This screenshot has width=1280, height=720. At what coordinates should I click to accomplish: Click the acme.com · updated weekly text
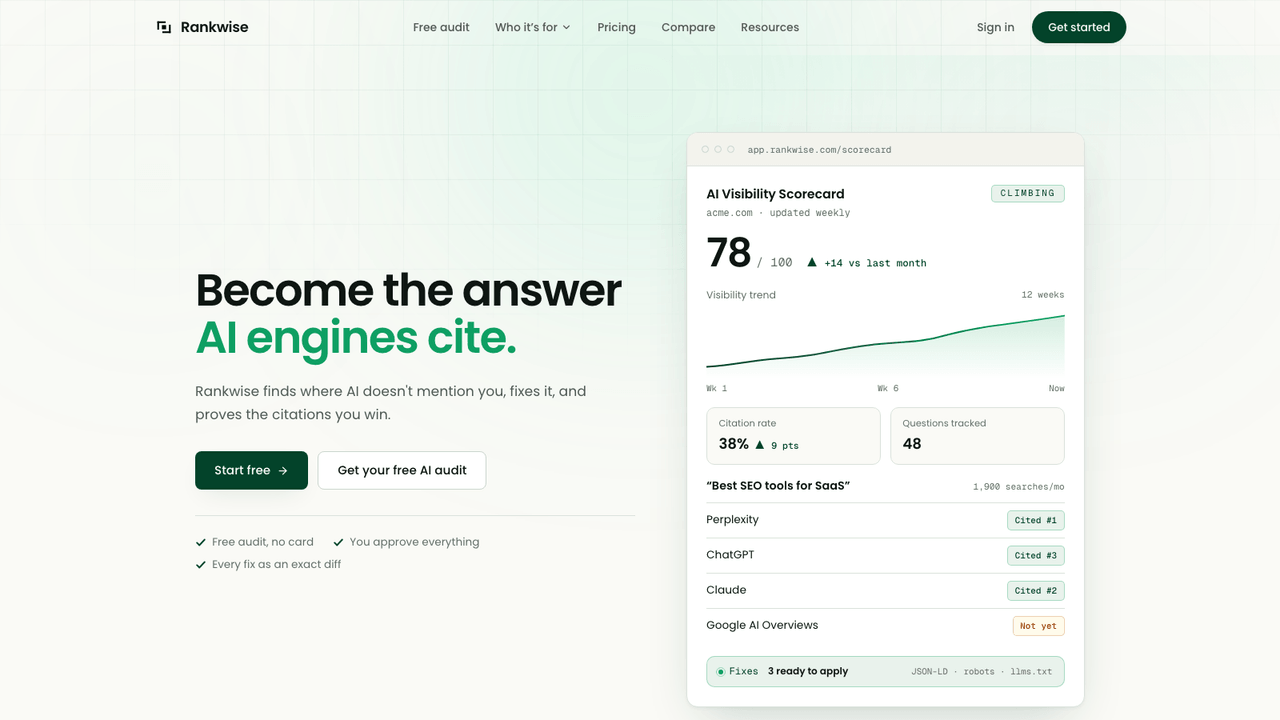(778, 213)
